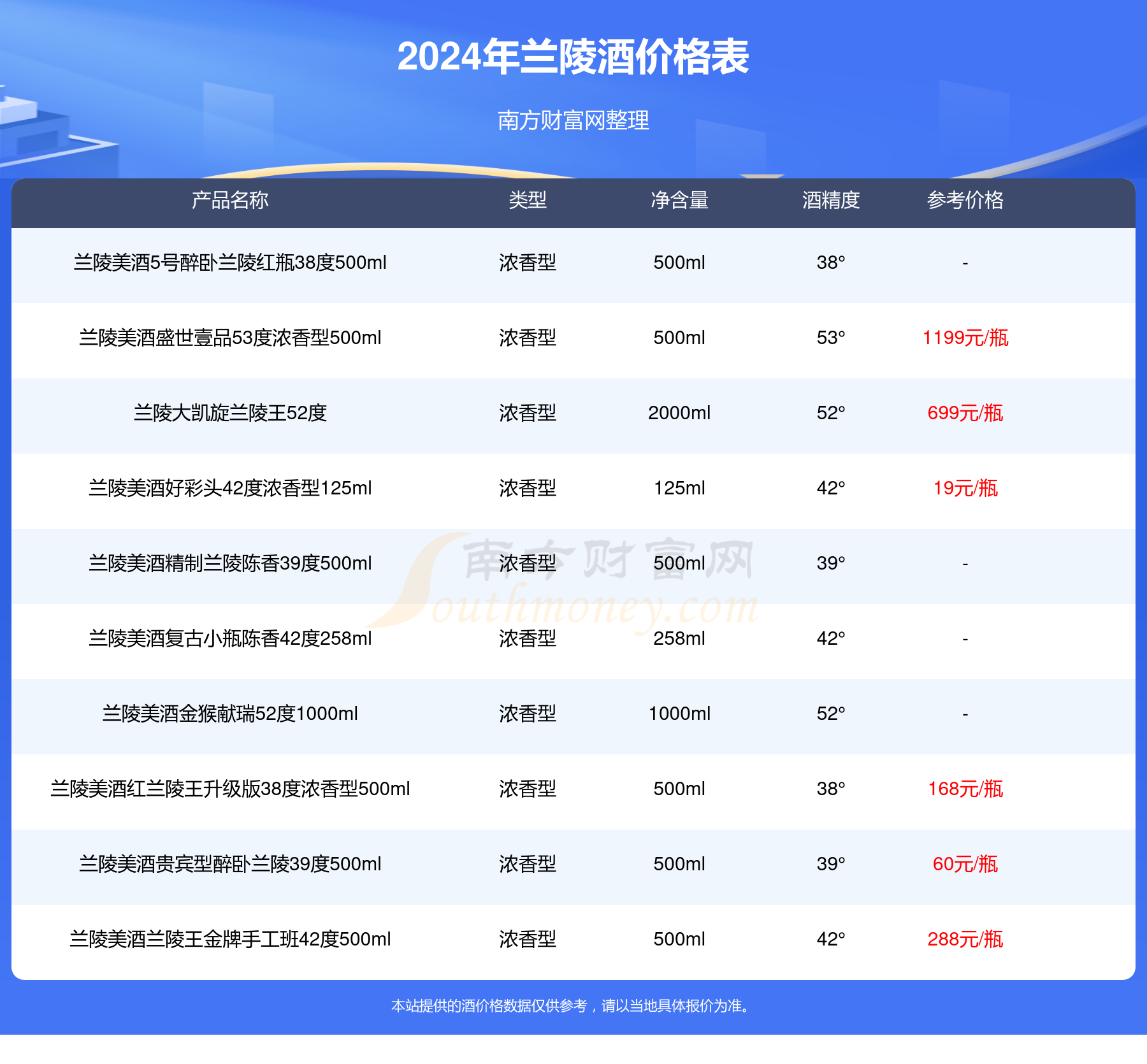Click 38° in the 醉卧兰陵红瓶 row
Image resolution: width=1147 pixels, height=1064 pixels.
831,262
